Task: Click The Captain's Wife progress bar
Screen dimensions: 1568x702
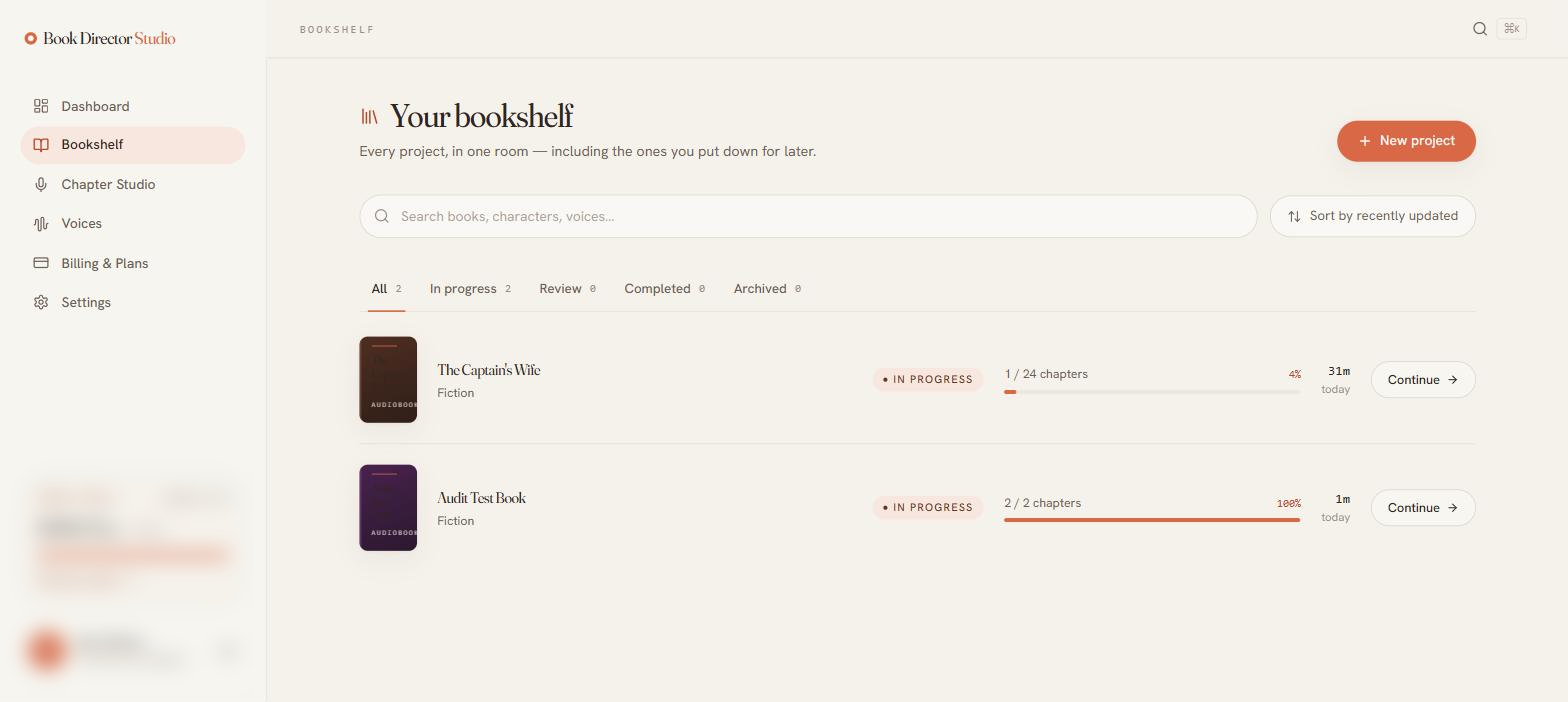Action: coord(1152,392)
